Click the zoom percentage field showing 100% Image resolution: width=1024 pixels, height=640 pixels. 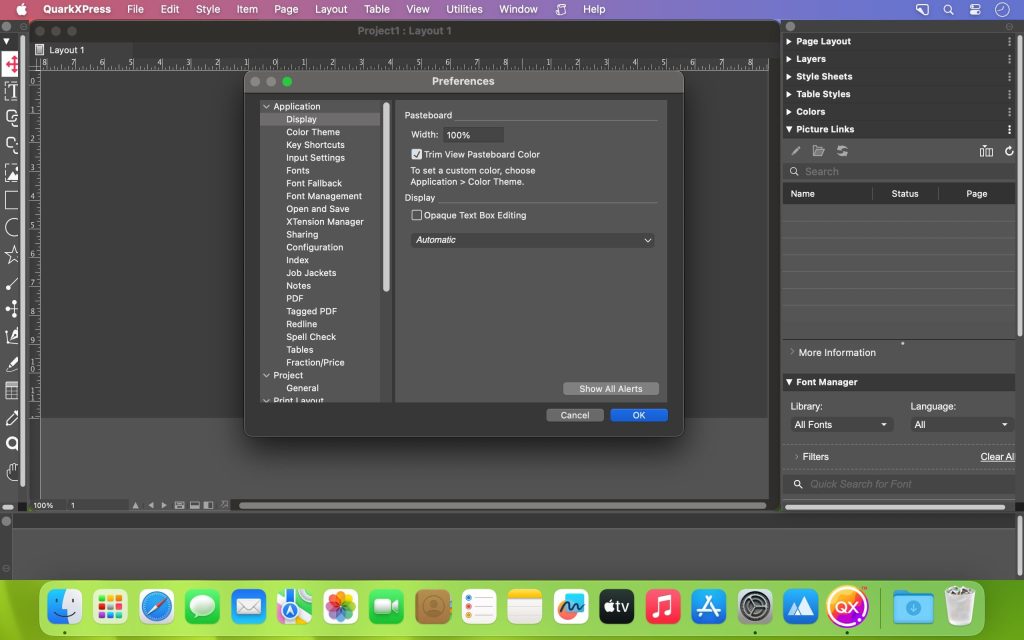pyautogui.click(x=43, y=505)
